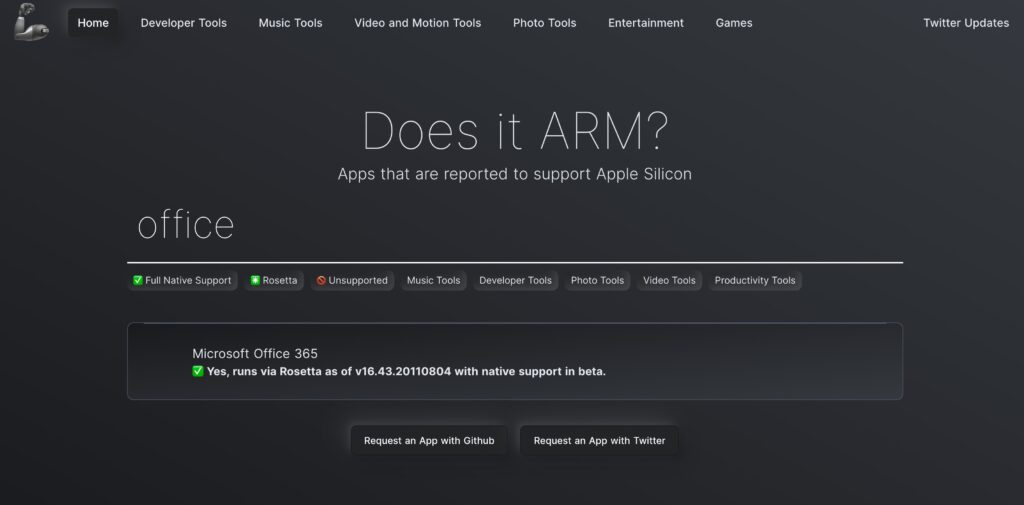Open Twitter Updates link
The image size is (1024, 505).
pos(966,23)
